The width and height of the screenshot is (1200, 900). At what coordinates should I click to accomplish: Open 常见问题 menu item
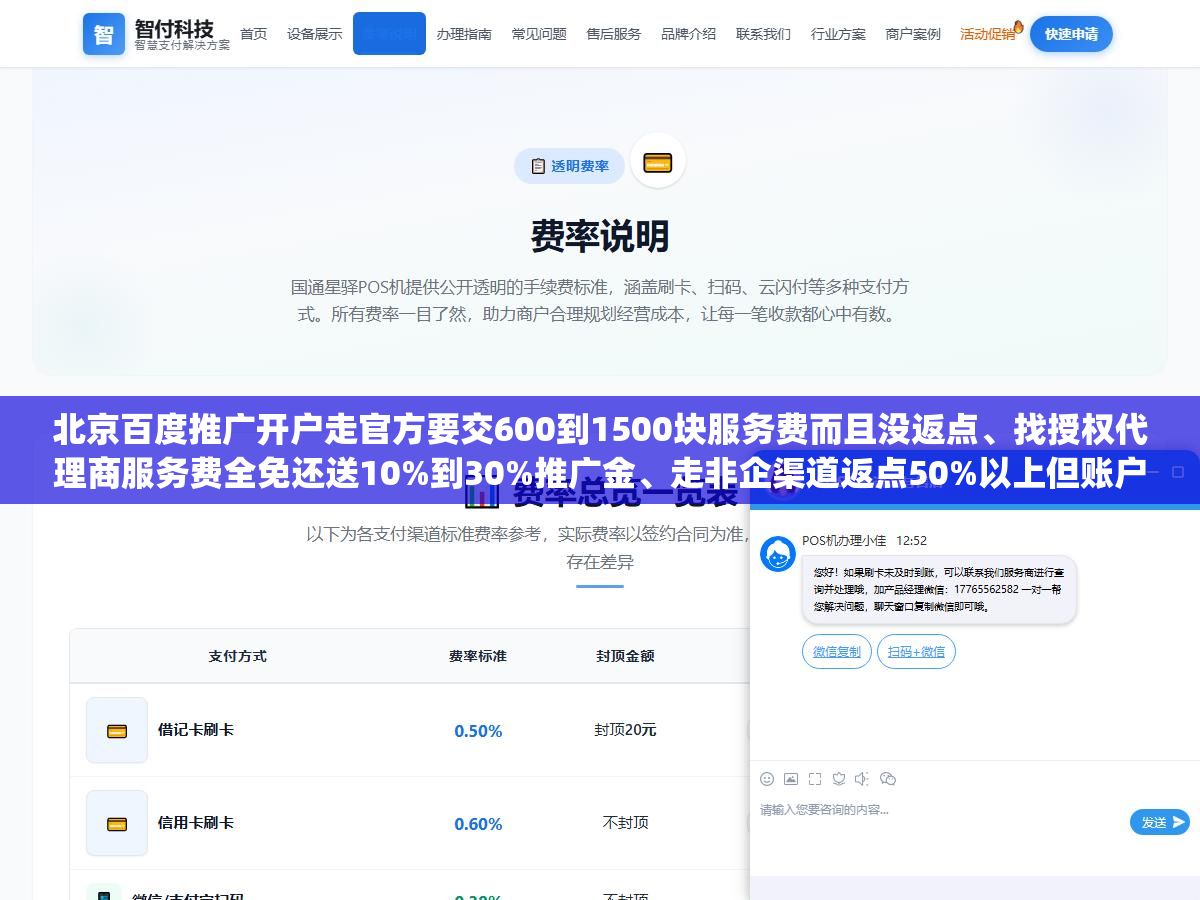539,34
